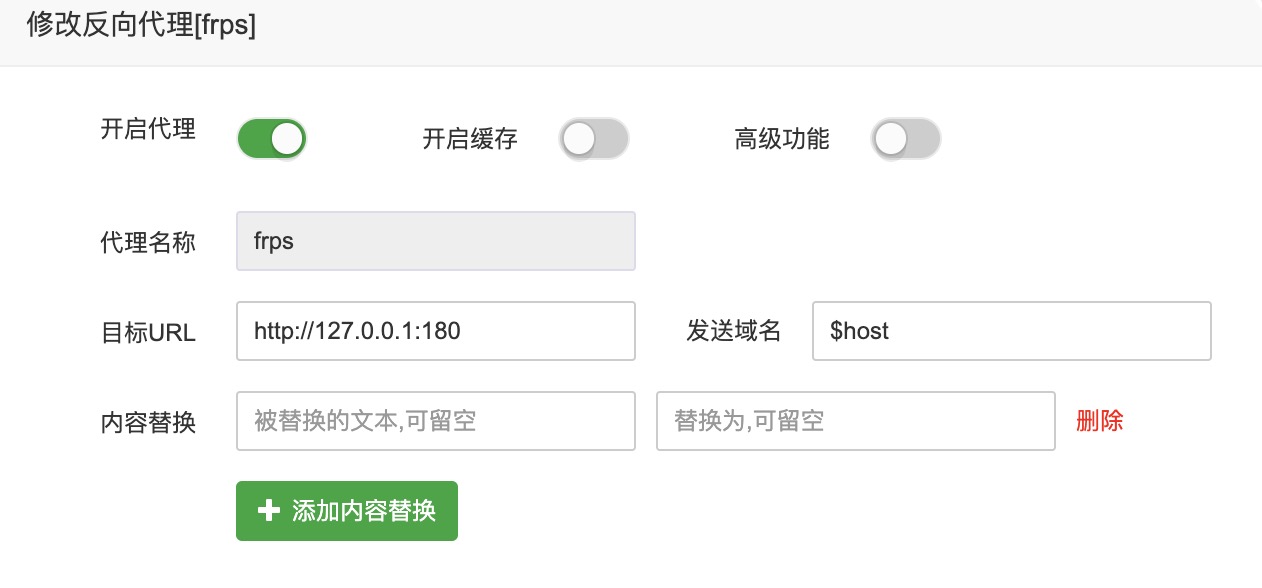Turn on the 高级功能 switch
This screenshot has height=588, width=1262.
pos(906,139)
